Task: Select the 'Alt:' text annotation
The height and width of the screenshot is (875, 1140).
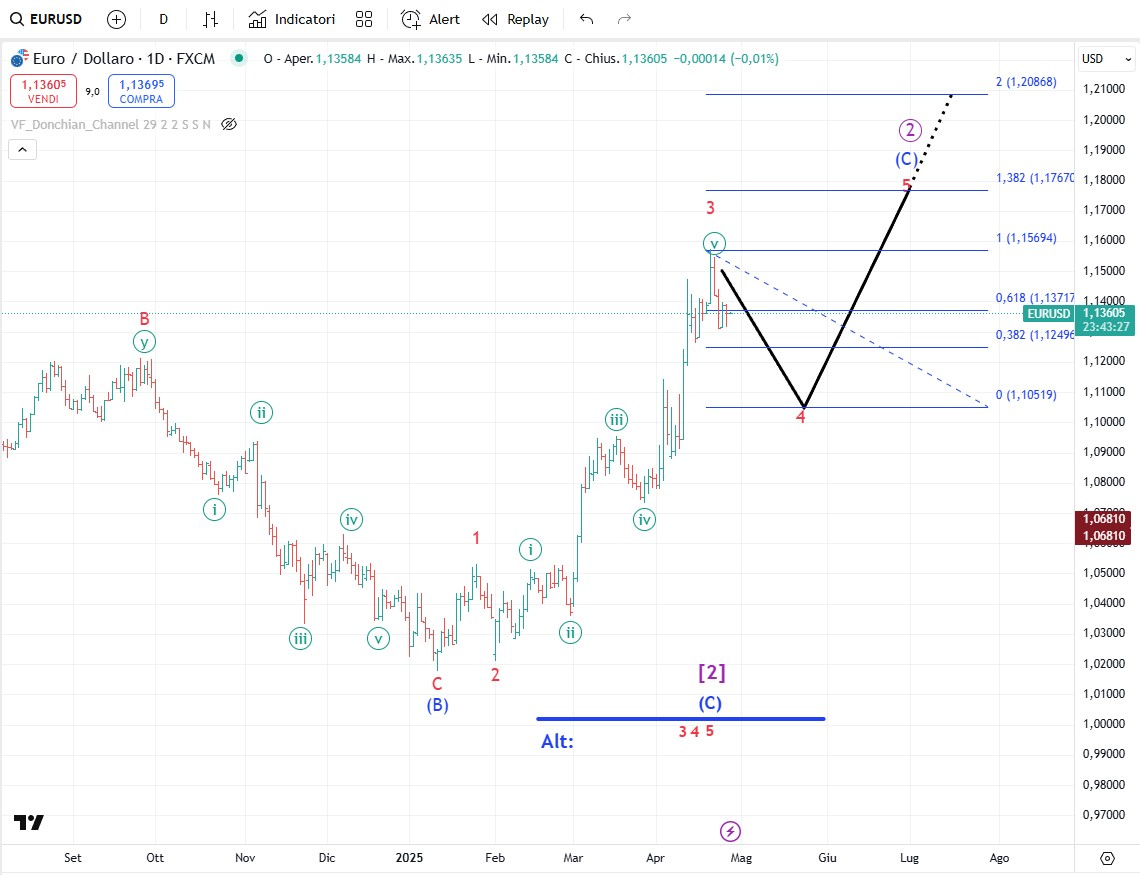Action: coord(558,741)
